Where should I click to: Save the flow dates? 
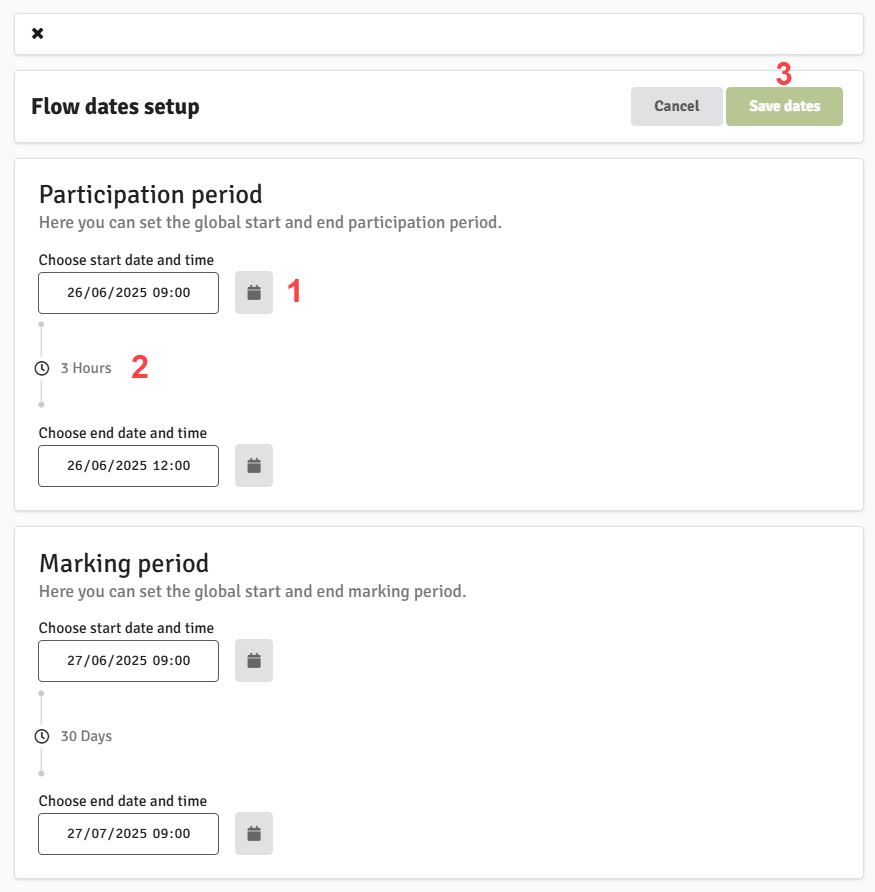point(784,106)
